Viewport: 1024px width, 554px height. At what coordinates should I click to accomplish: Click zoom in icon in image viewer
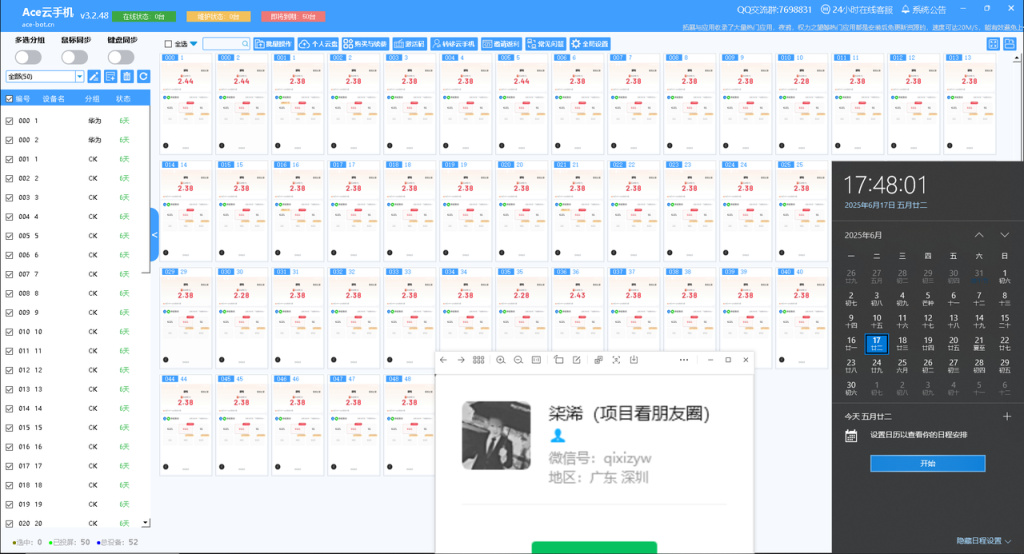pos(500,360)
